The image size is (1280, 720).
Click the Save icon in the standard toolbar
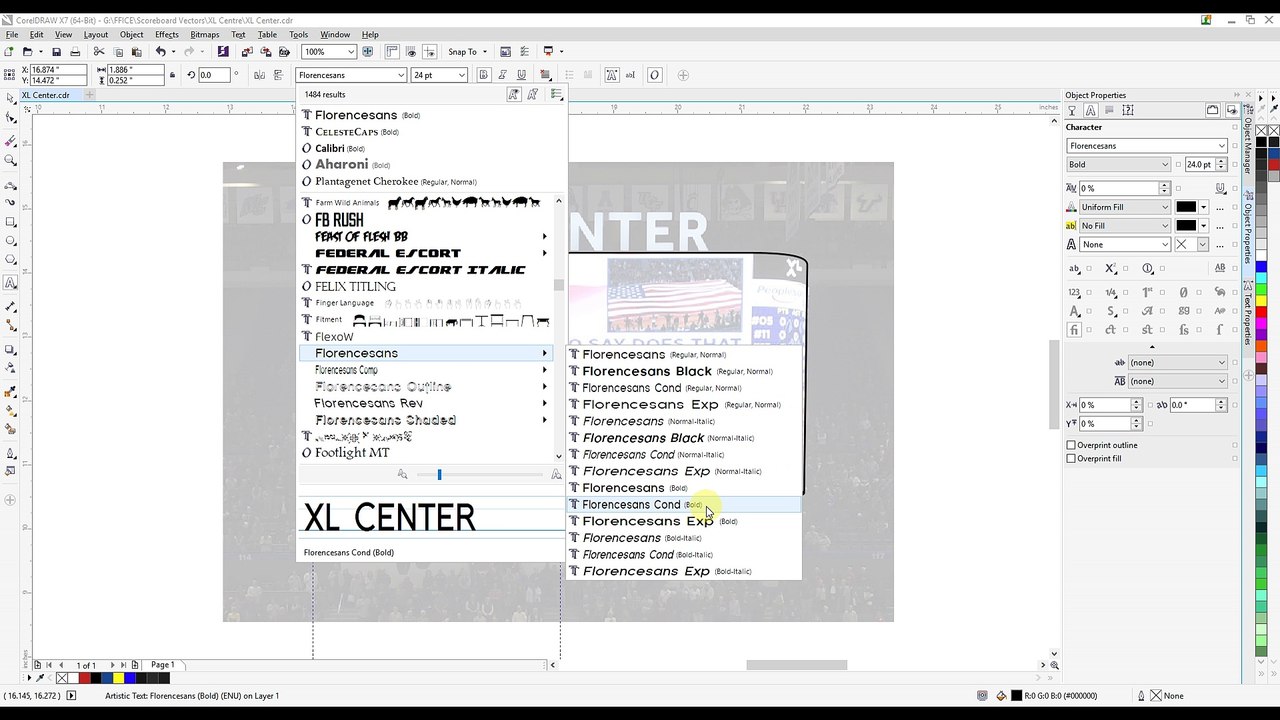pyautogui.click(x=56, y=52)
